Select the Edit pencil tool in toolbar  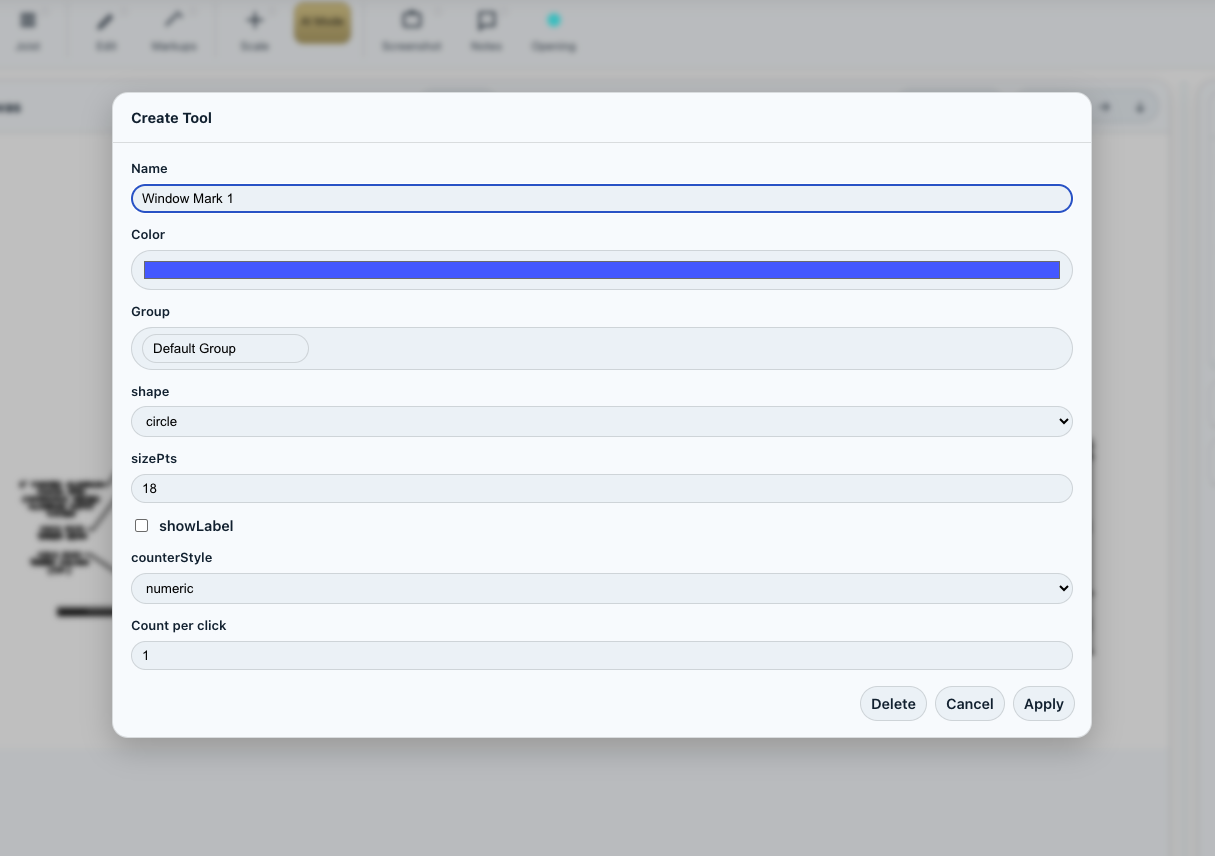(x=105, y=21)
